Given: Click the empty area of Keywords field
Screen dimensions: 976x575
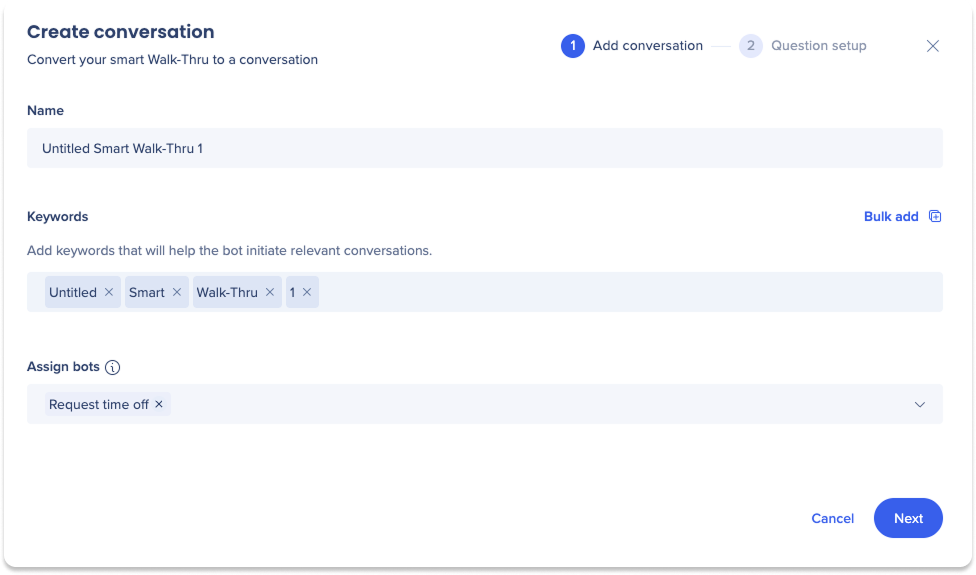Looking at the screenshot, I should 629,292.
